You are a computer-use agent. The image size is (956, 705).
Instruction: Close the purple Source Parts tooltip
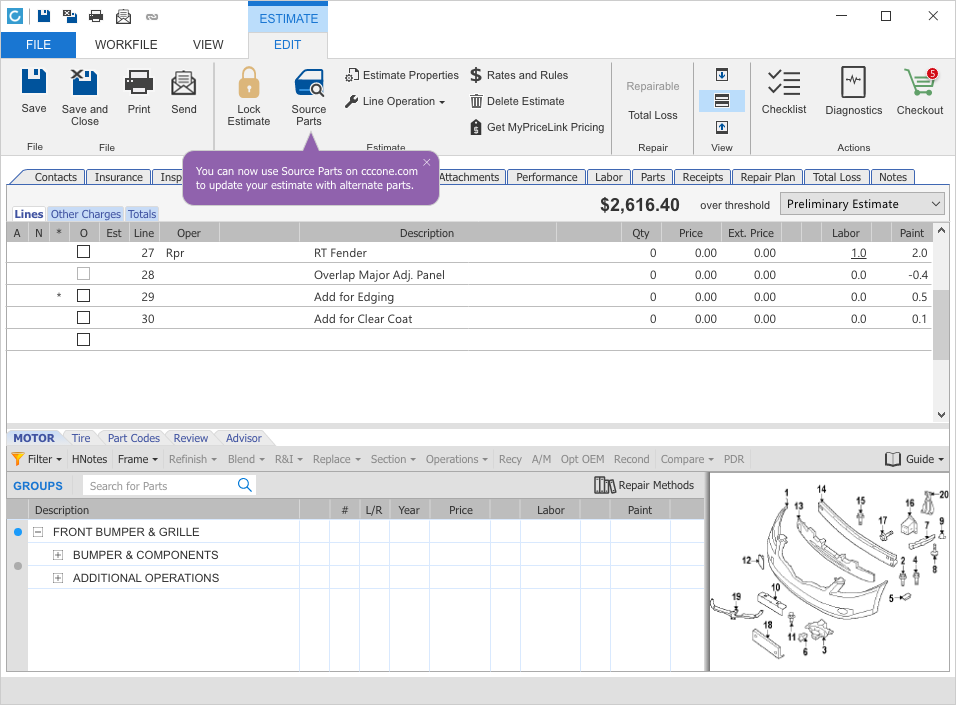(427, 162)
